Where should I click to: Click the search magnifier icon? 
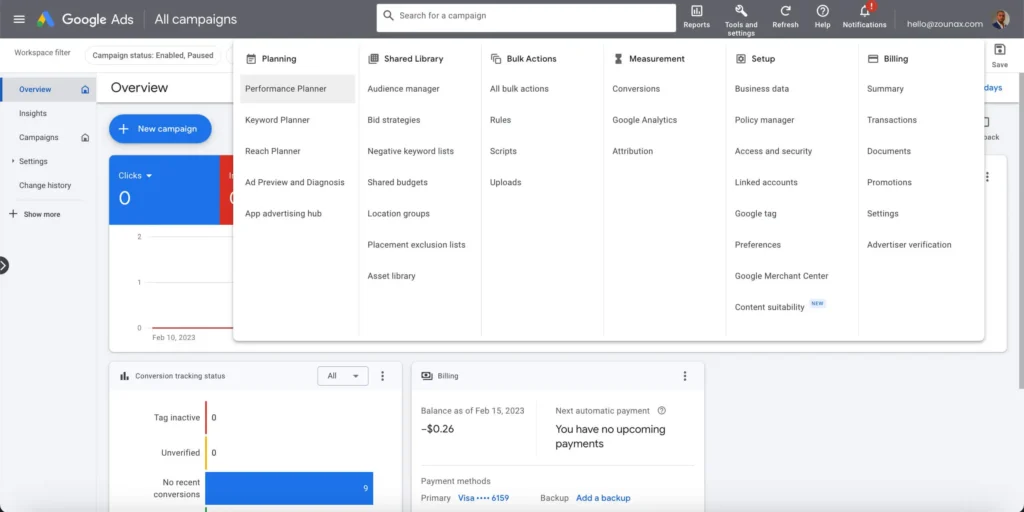click(x=389, y=16)
